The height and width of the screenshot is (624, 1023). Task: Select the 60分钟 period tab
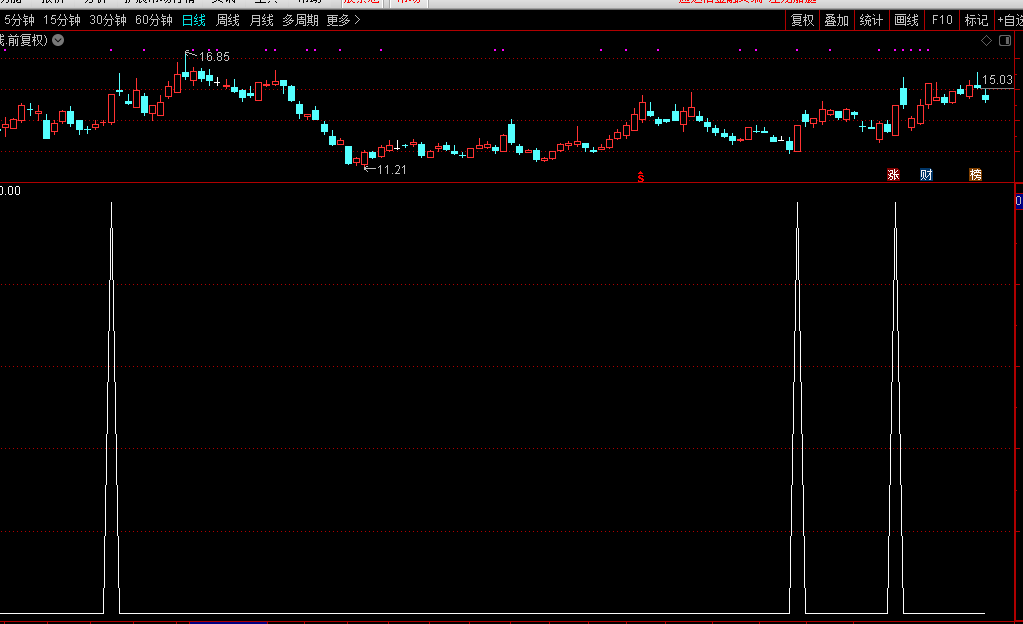(153, 20)
